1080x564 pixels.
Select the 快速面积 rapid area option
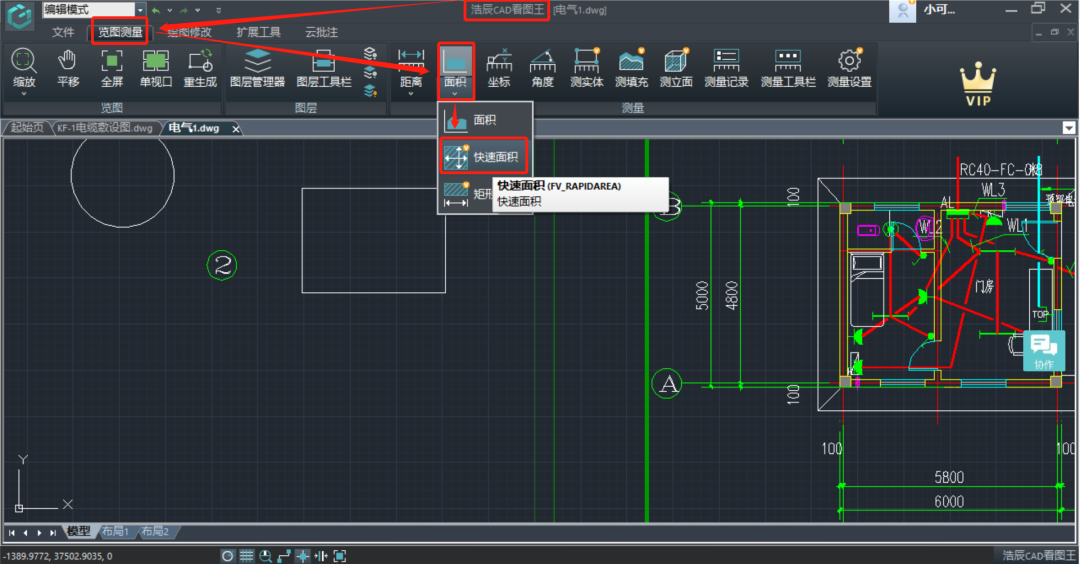click(484, 157)
